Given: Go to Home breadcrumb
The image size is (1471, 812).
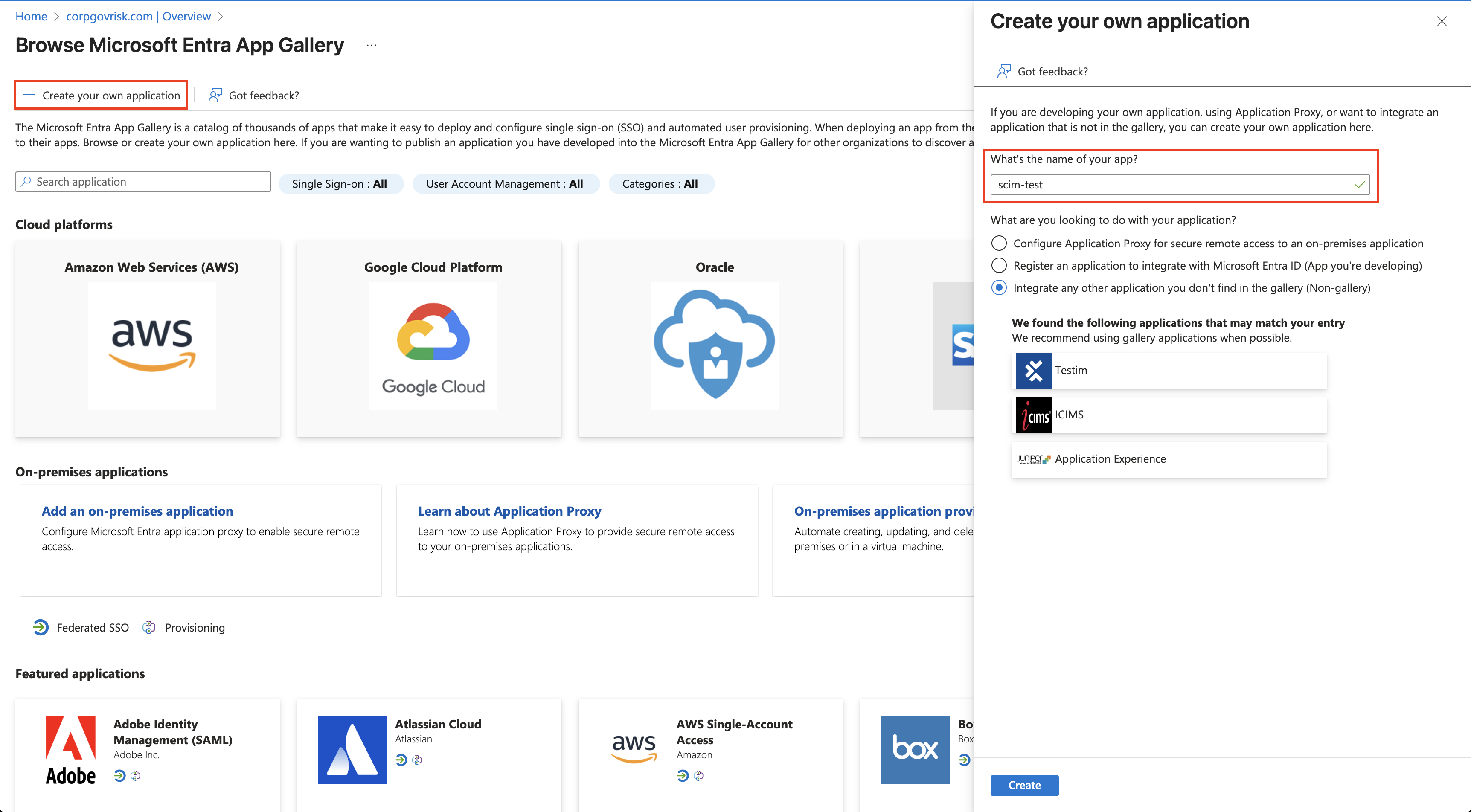Looking at the screenshot, I should [31, 17].
